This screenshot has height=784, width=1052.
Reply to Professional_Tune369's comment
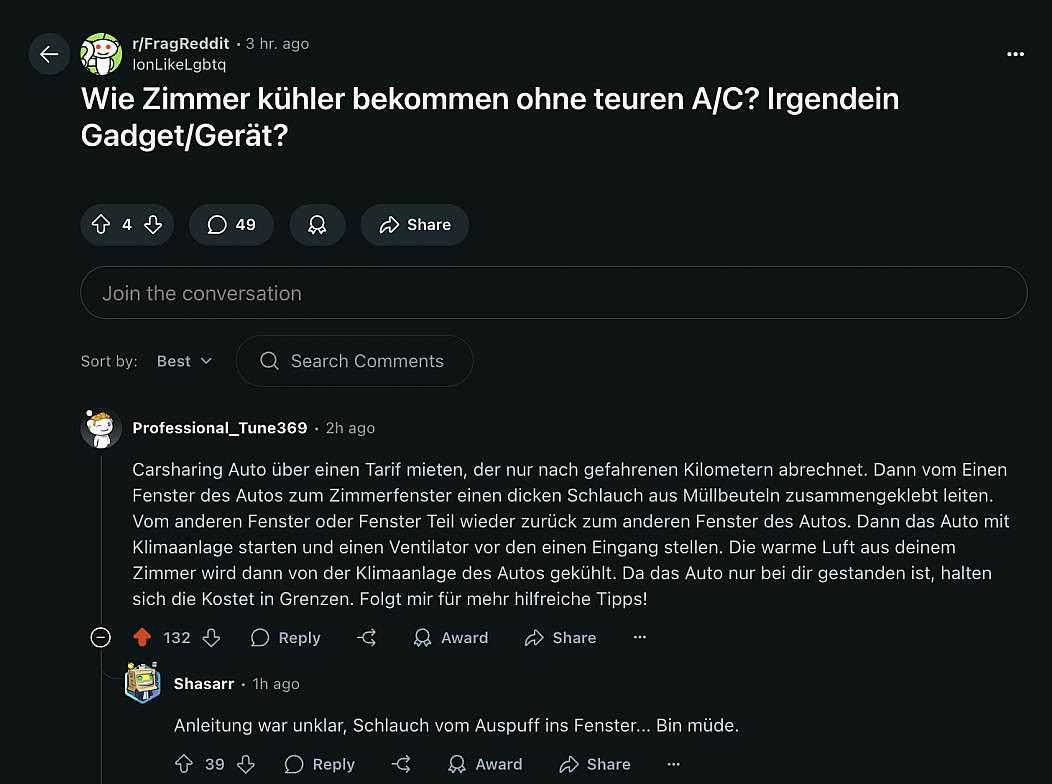pos(286,638)
